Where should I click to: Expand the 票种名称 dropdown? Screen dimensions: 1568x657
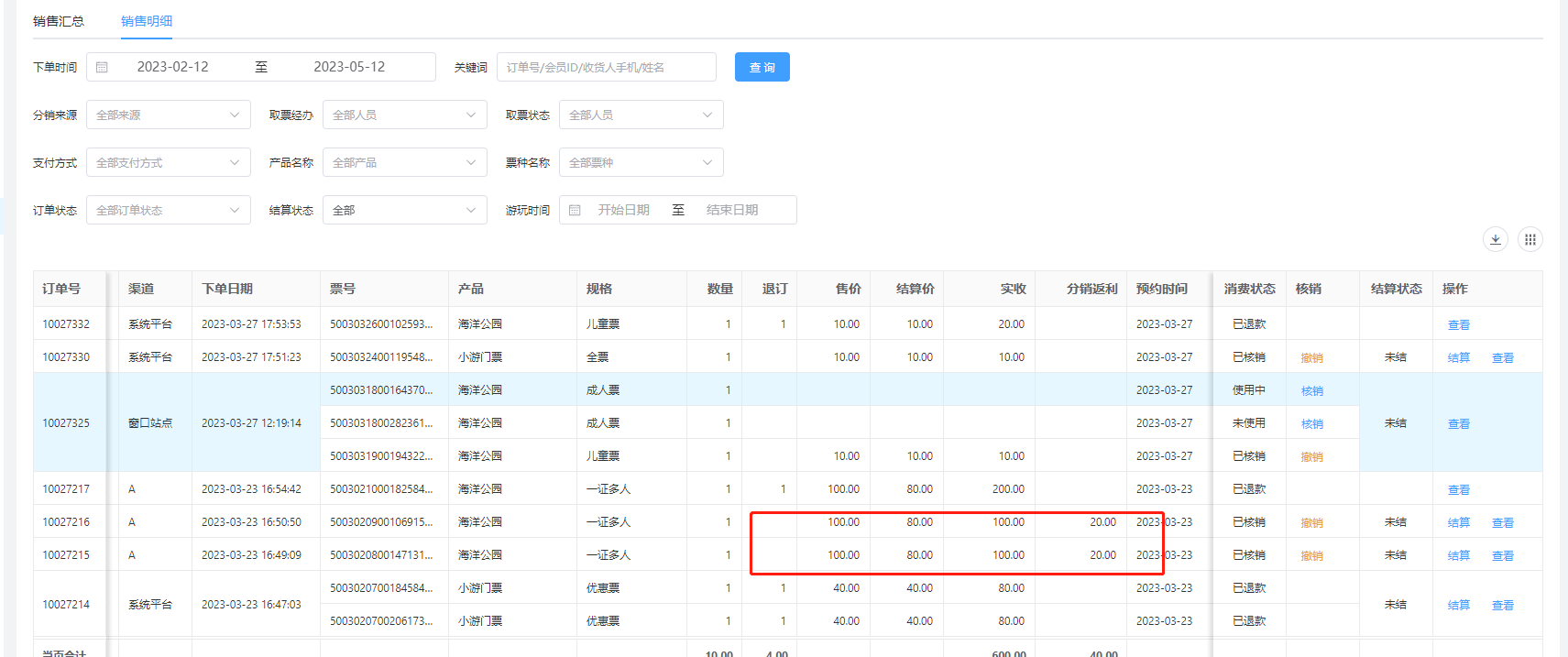641,162
